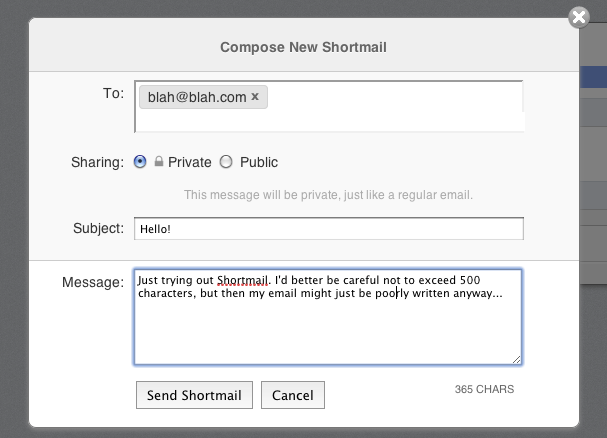Send the message with Send Shortmail
The width and height of the screenshot is (607, 438).
[x=194, y=395]
